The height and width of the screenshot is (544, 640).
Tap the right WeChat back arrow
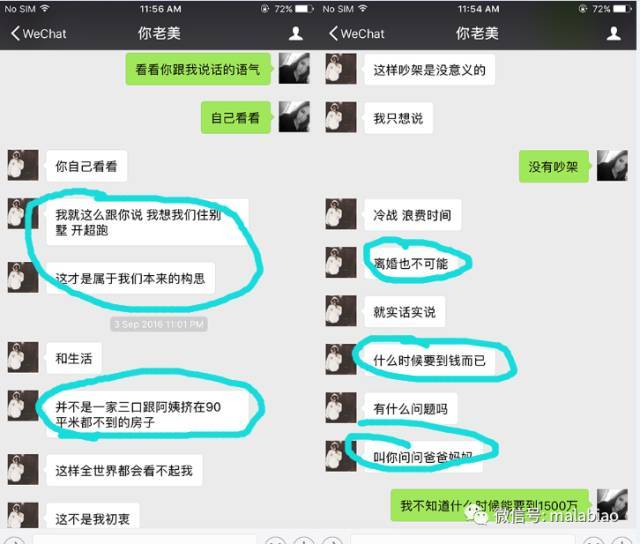tap(333, 33)
